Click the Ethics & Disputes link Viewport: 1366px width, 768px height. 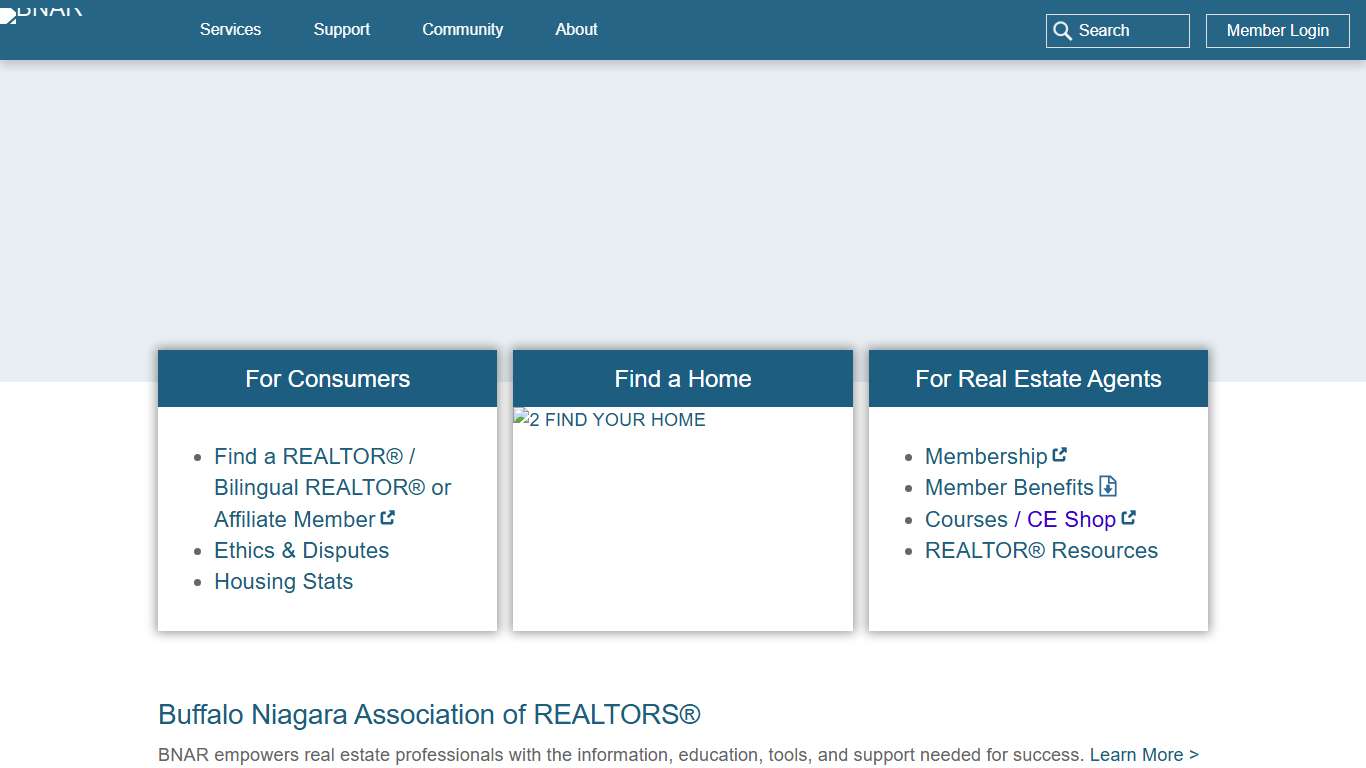[x=301, y=550]
